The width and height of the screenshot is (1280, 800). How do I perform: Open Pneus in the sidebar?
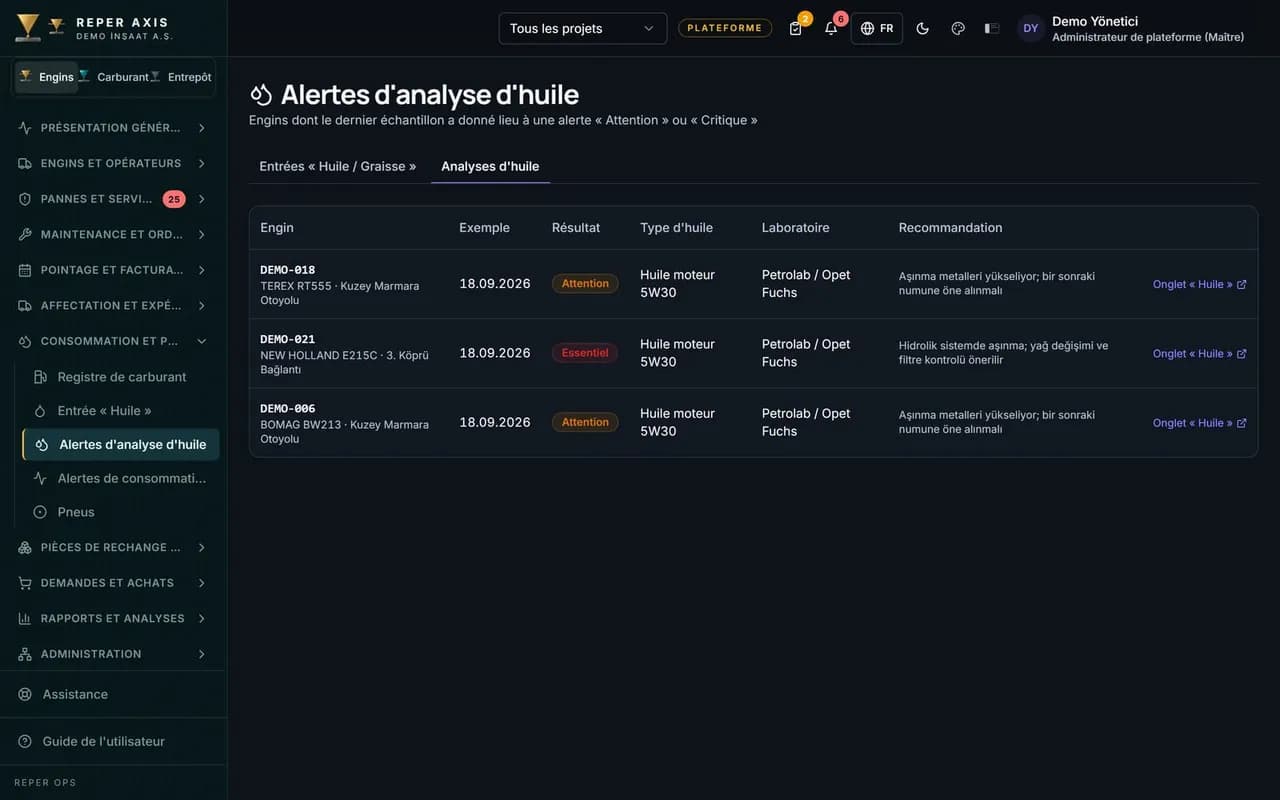coord(121,512)
